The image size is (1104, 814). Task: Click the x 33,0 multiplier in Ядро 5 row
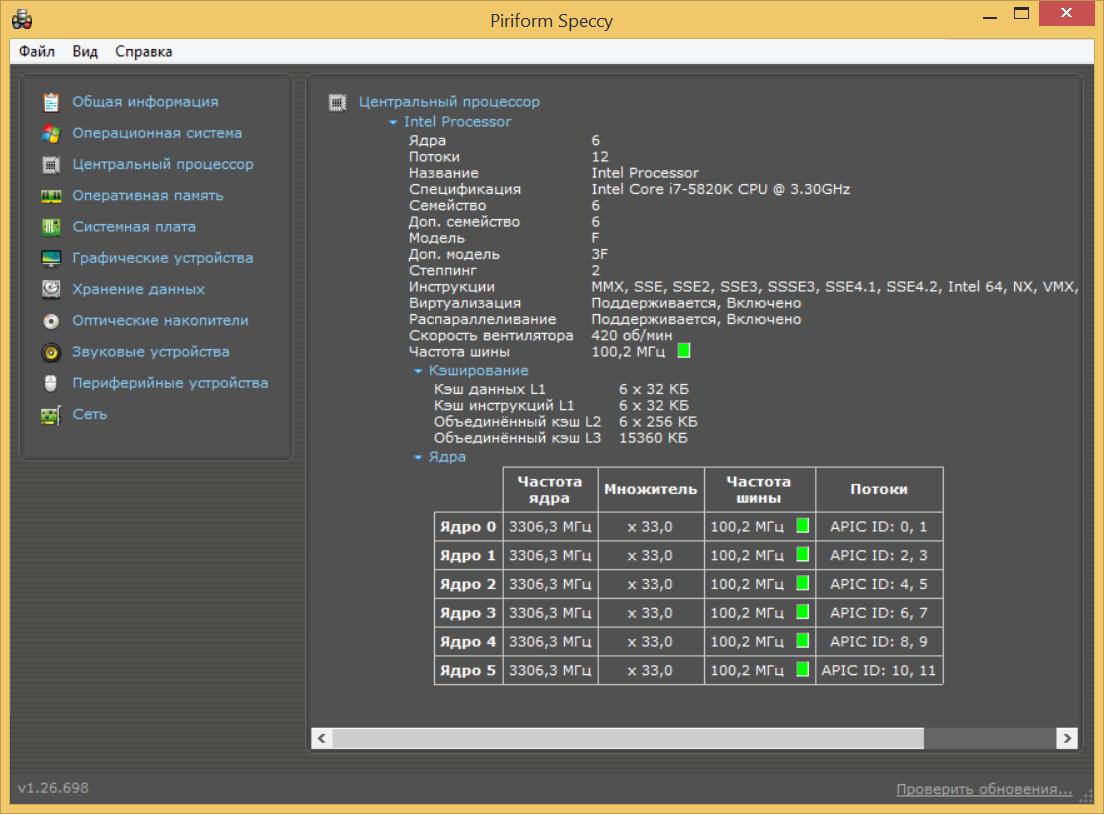pyautogui.click(x=651, y=670)
